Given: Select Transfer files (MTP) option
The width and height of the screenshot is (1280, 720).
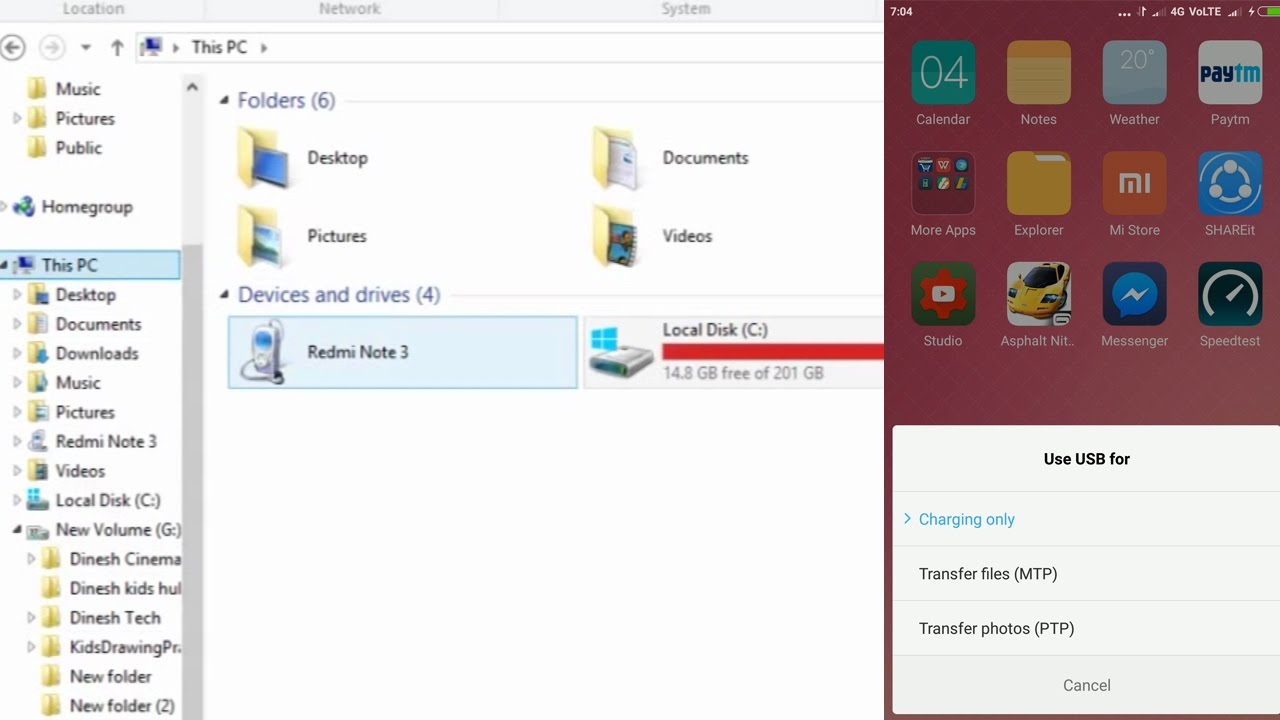Looking at the screenshot, I should 1086,574.
